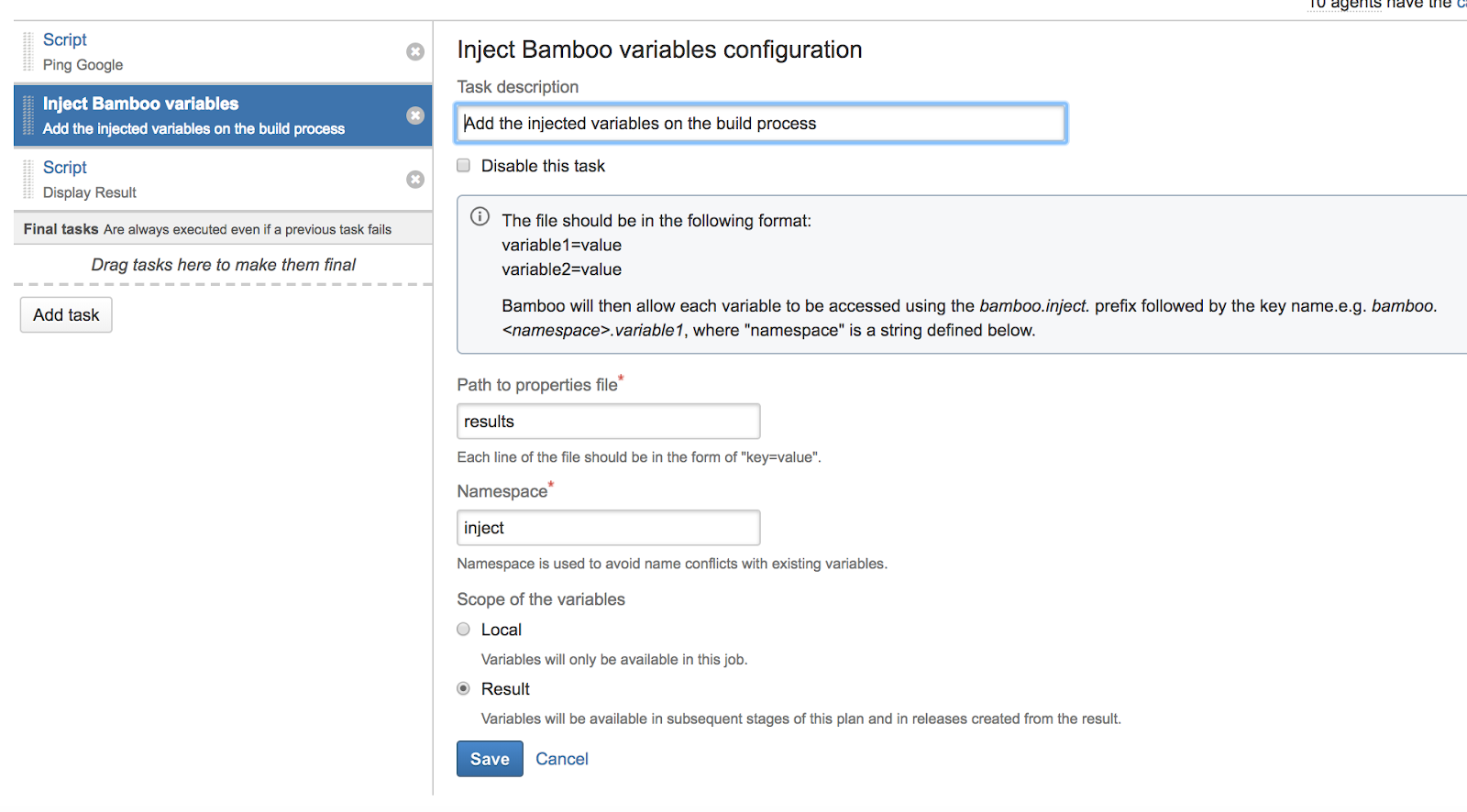Click 'Drag tasks here to make them final' area
Screen dimensions: 1467x812
click(x=223, y=265)
